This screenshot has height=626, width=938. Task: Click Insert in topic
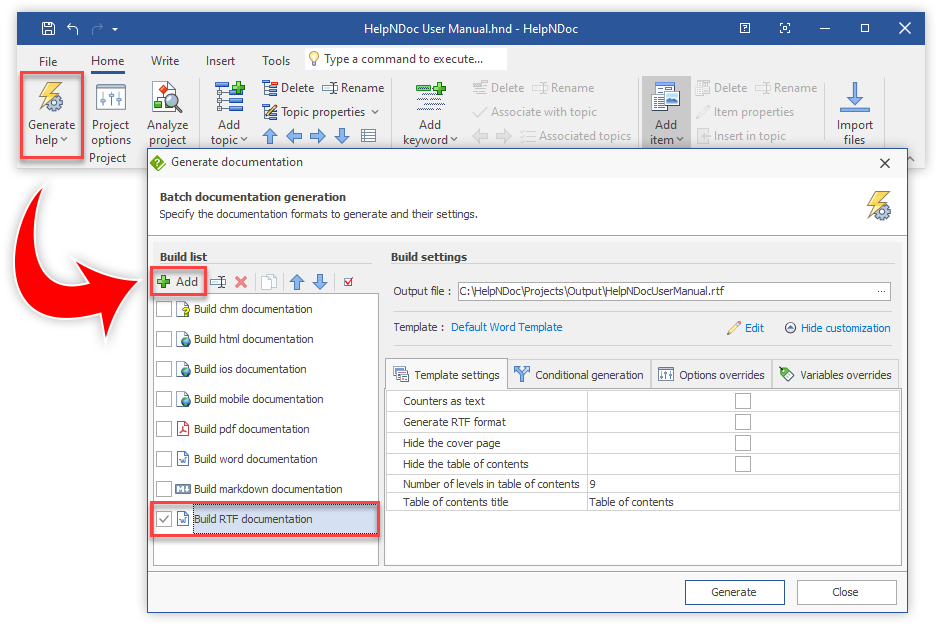pos(742,136)
